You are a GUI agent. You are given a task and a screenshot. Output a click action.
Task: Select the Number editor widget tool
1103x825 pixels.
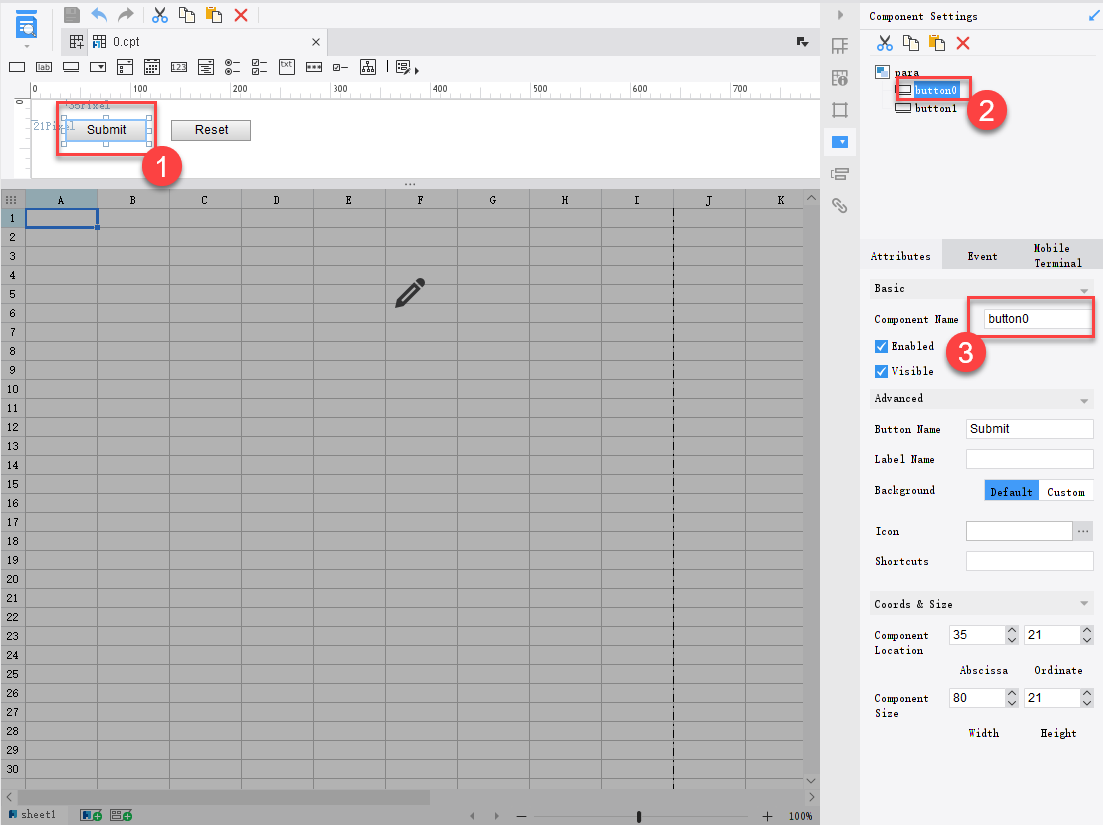(x=177, y=67)
